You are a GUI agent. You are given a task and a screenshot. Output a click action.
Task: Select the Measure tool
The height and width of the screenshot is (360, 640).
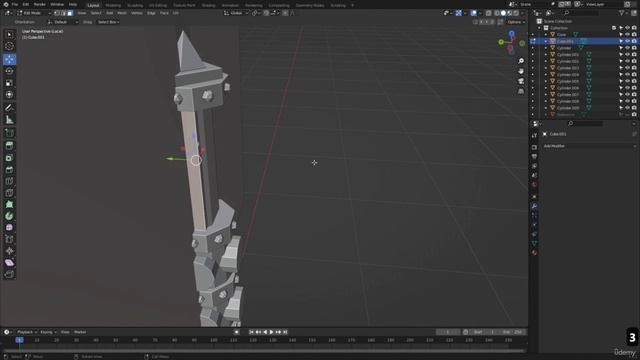[x=9, y=120]
